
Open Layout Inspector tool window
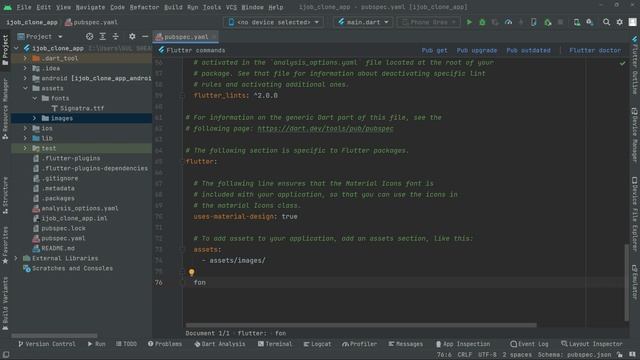coord(591,344)
